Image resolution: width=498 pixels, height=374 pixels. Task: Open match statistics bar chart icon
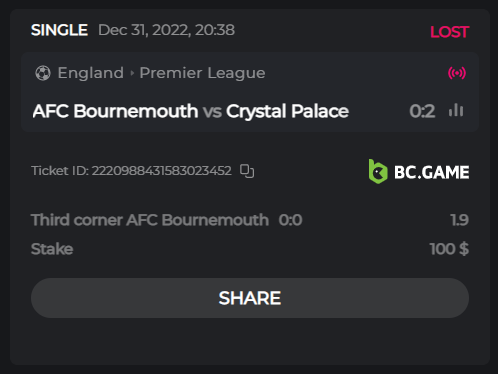(456, 110)
